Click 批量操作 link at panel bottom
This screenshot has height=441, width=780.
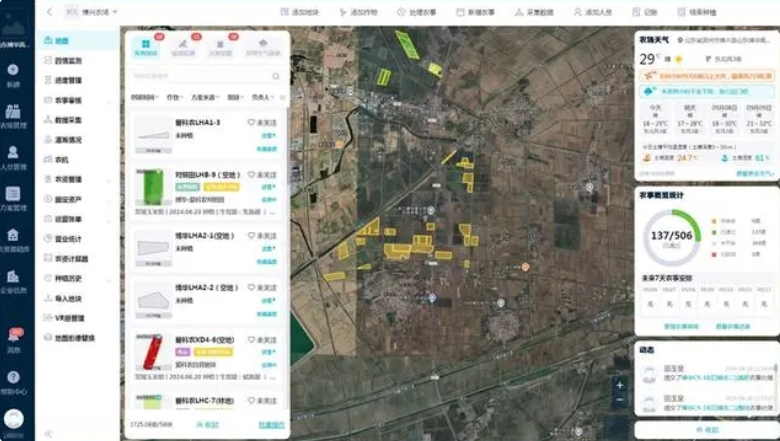pos(272,425)
